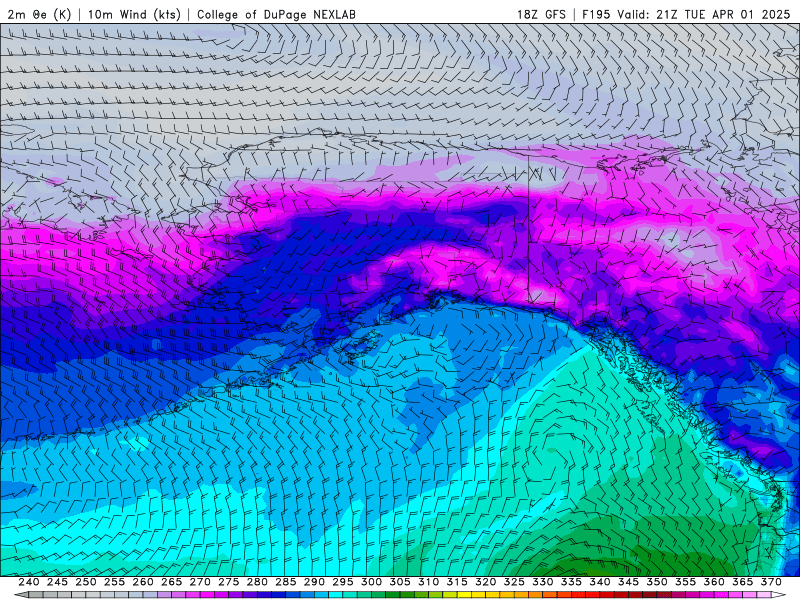Screen dimensions: 800x600
Task: Click the 255 value on the color scale
Action: 114,582
